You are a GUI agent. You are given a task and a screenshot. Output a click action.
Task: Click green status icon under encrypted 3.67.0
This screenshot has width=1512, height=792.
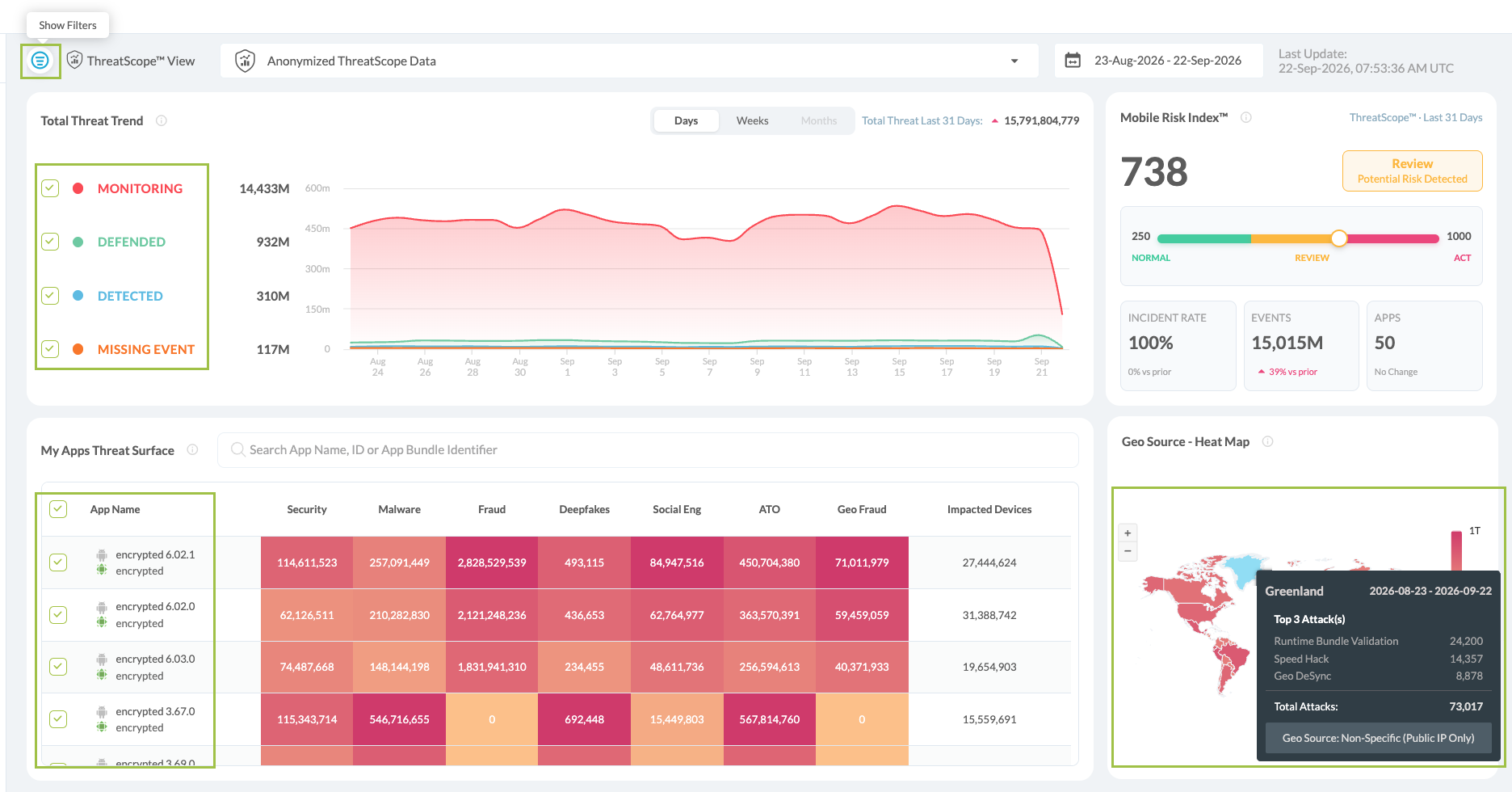click(x=102, y=727)
